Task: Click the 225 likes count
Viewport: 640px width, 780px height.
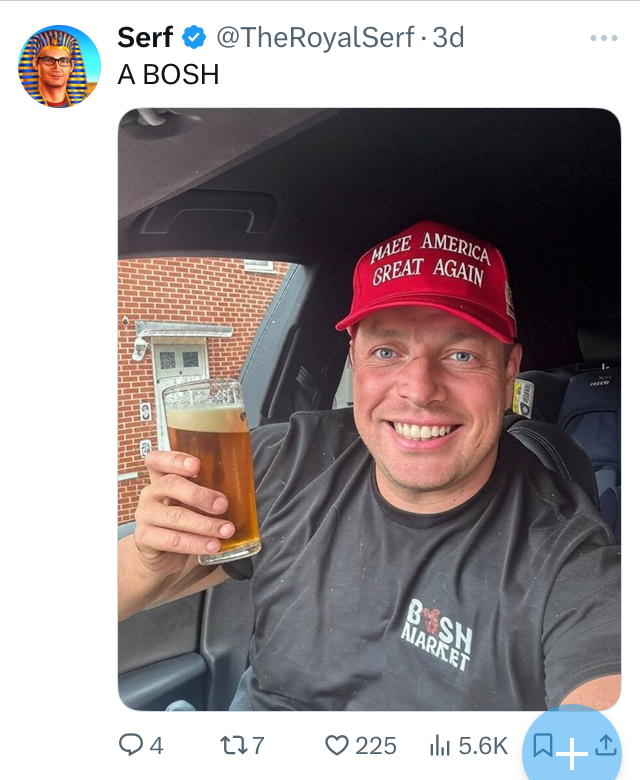Action: (x=375, y=746)
